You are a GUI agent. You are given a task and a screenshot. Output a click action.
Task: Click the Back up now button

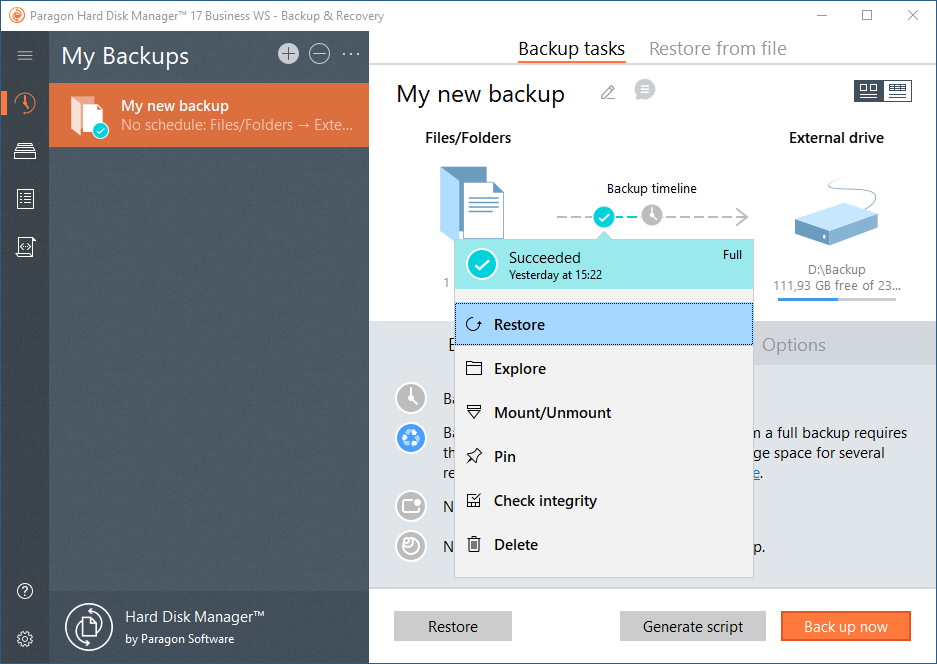(846, 626)
